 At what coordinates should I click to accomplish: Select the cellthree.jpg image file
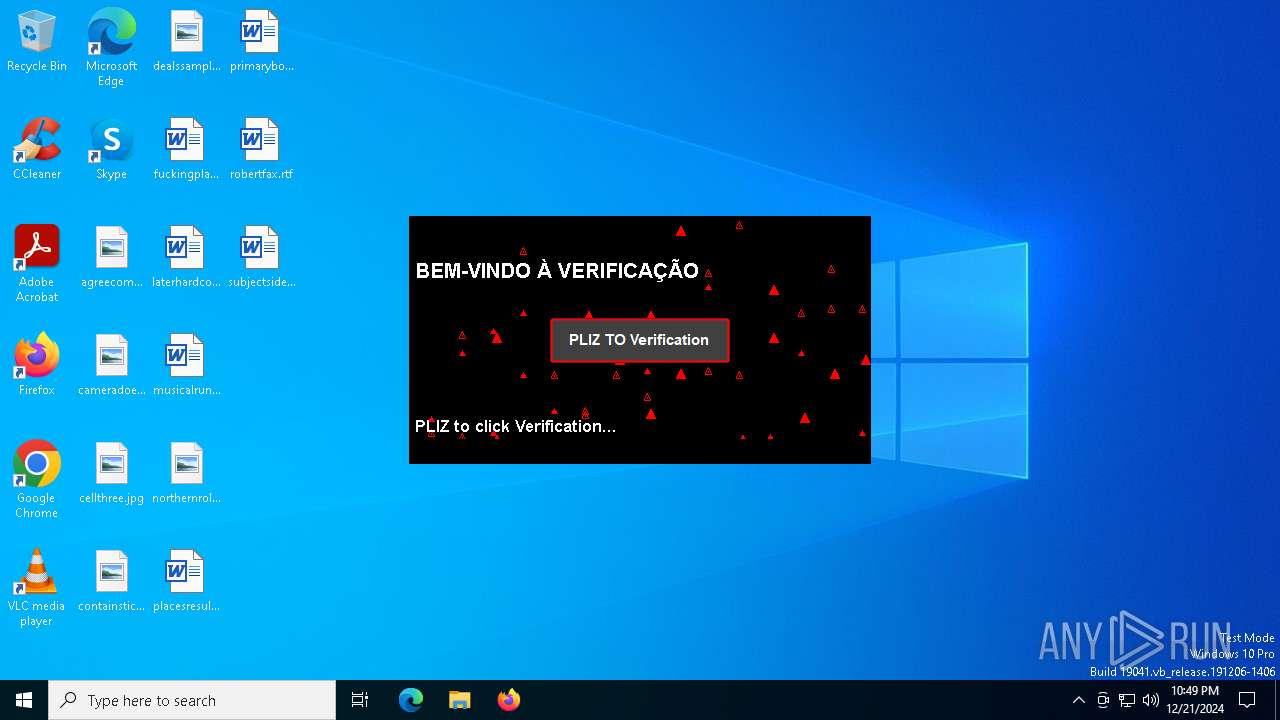coord(111,474)
